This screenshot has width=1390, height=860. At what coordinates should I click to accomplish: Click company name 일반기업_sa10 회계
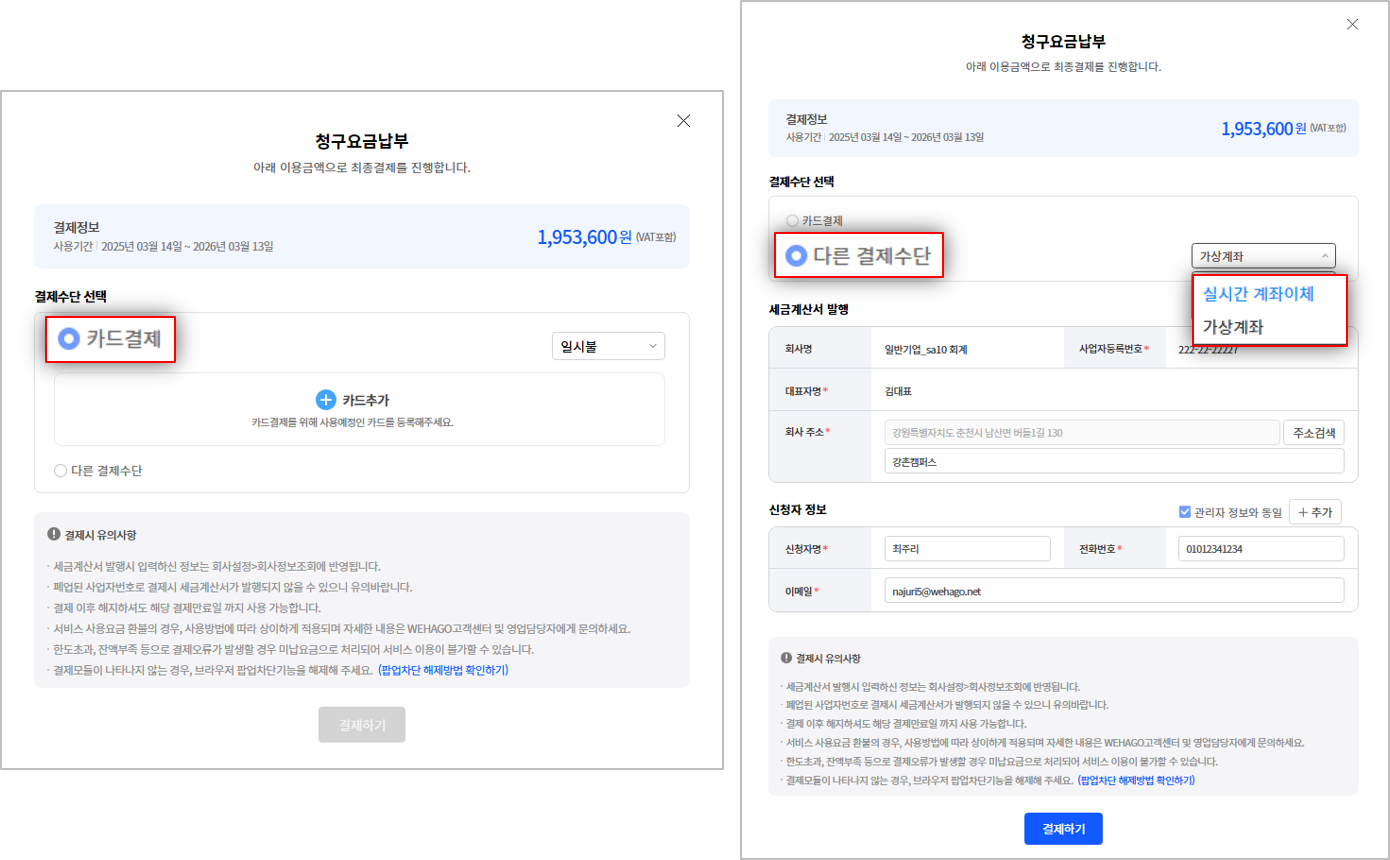(926, 350)
